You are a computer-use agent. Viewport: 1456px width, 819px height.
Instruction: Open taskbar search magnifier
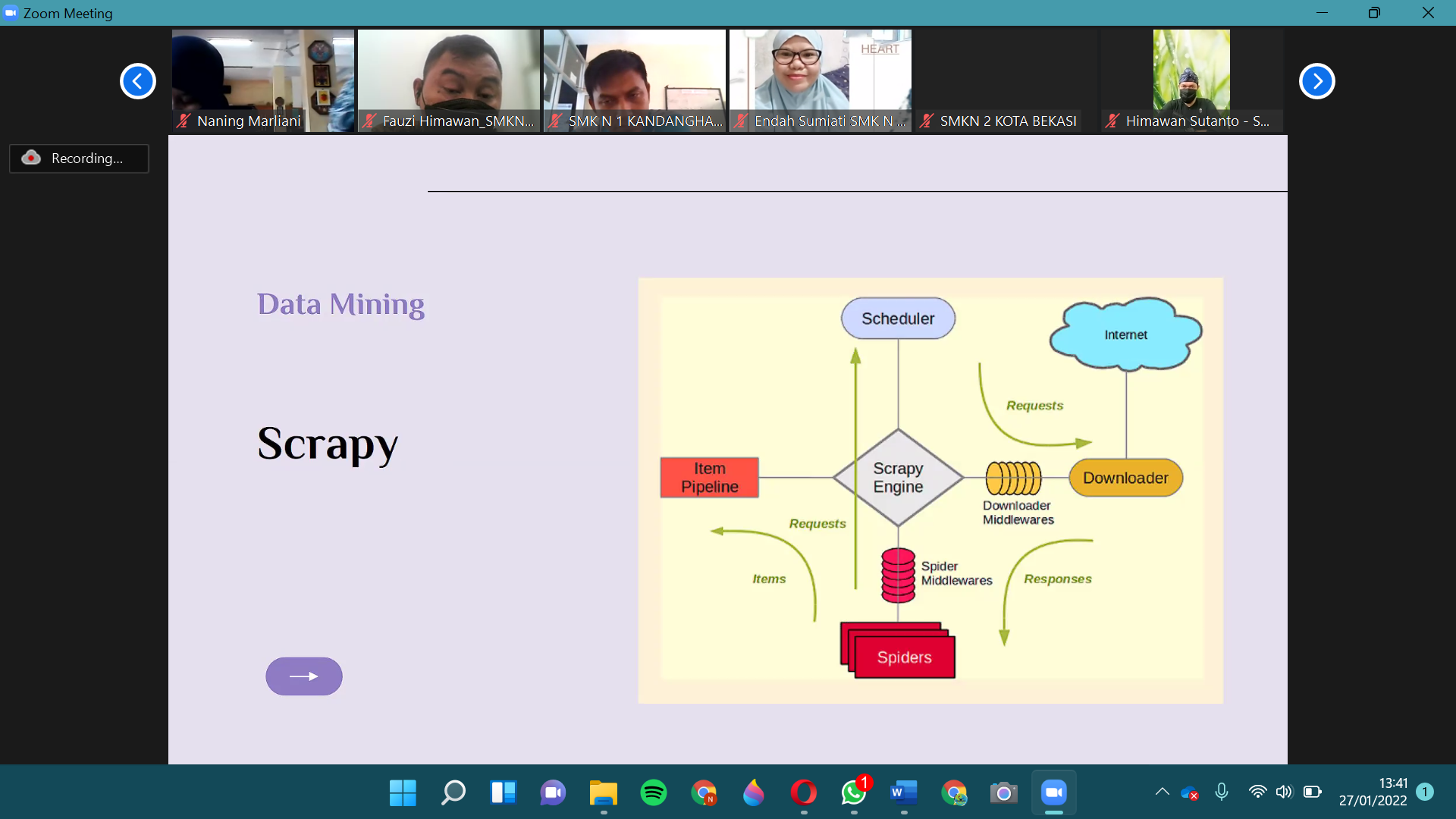tap(453, 792)
